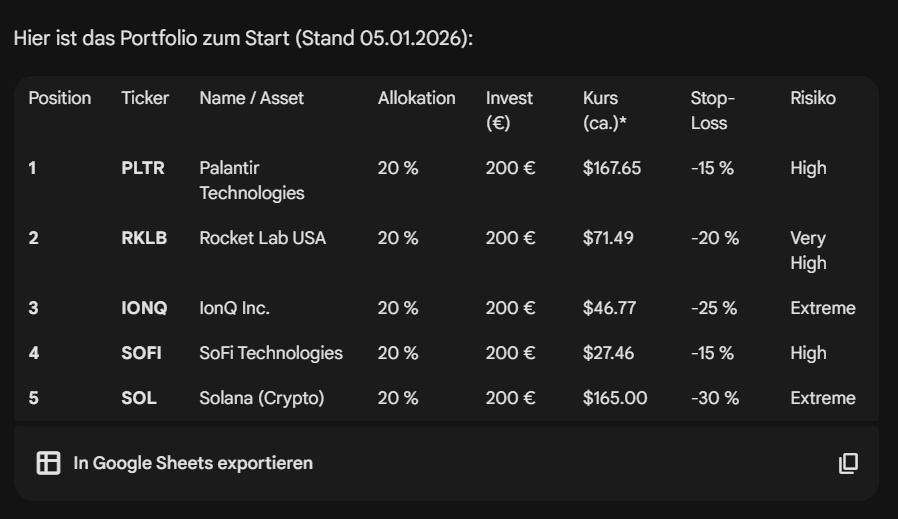
Task: Click the Position column header
Action: (59, 98)
